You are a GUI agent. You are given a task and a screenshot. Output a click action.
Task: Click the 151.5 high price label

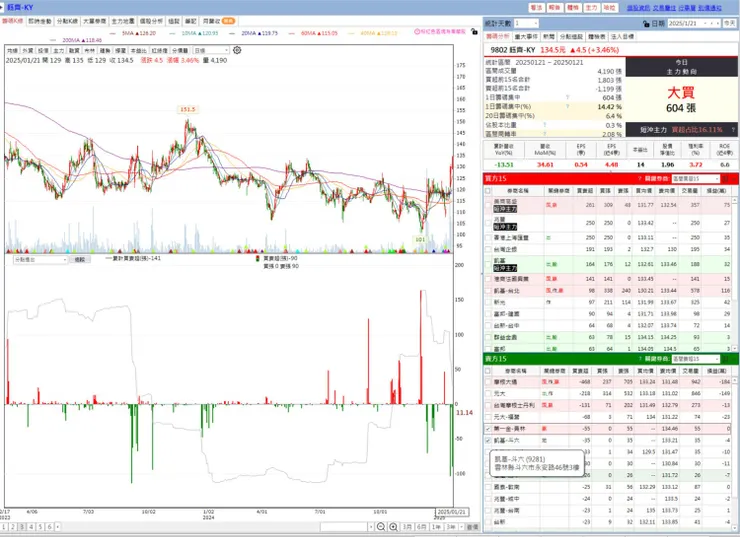(x=187, y=109)
